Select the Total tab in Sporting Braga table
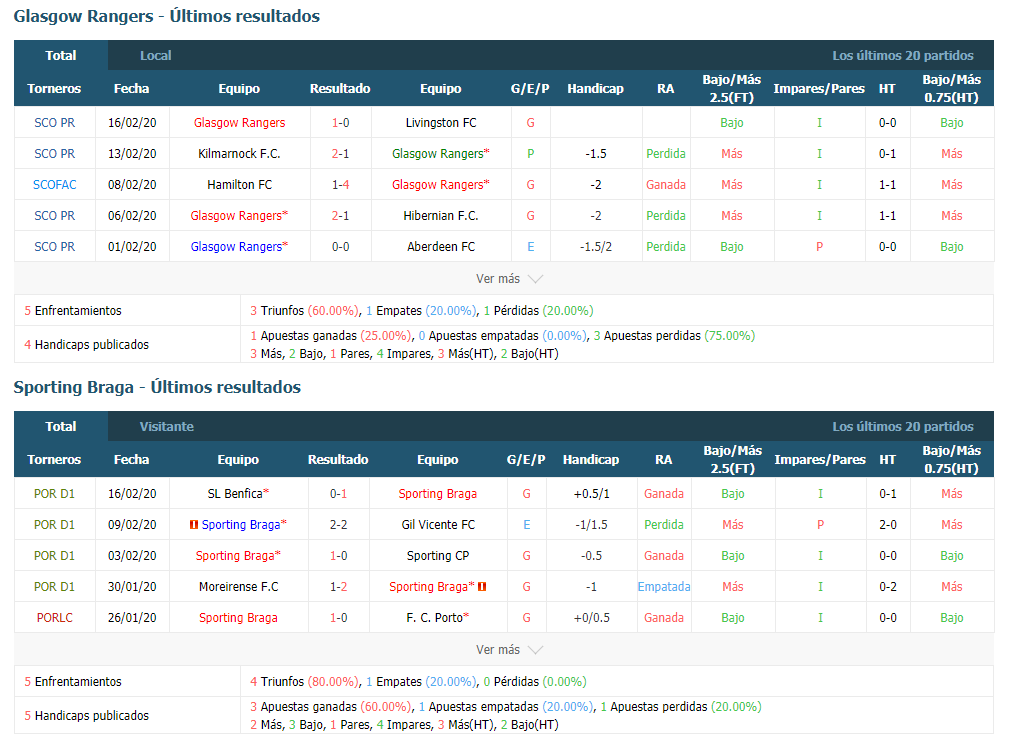The image size is (1018, 740). 61,426
